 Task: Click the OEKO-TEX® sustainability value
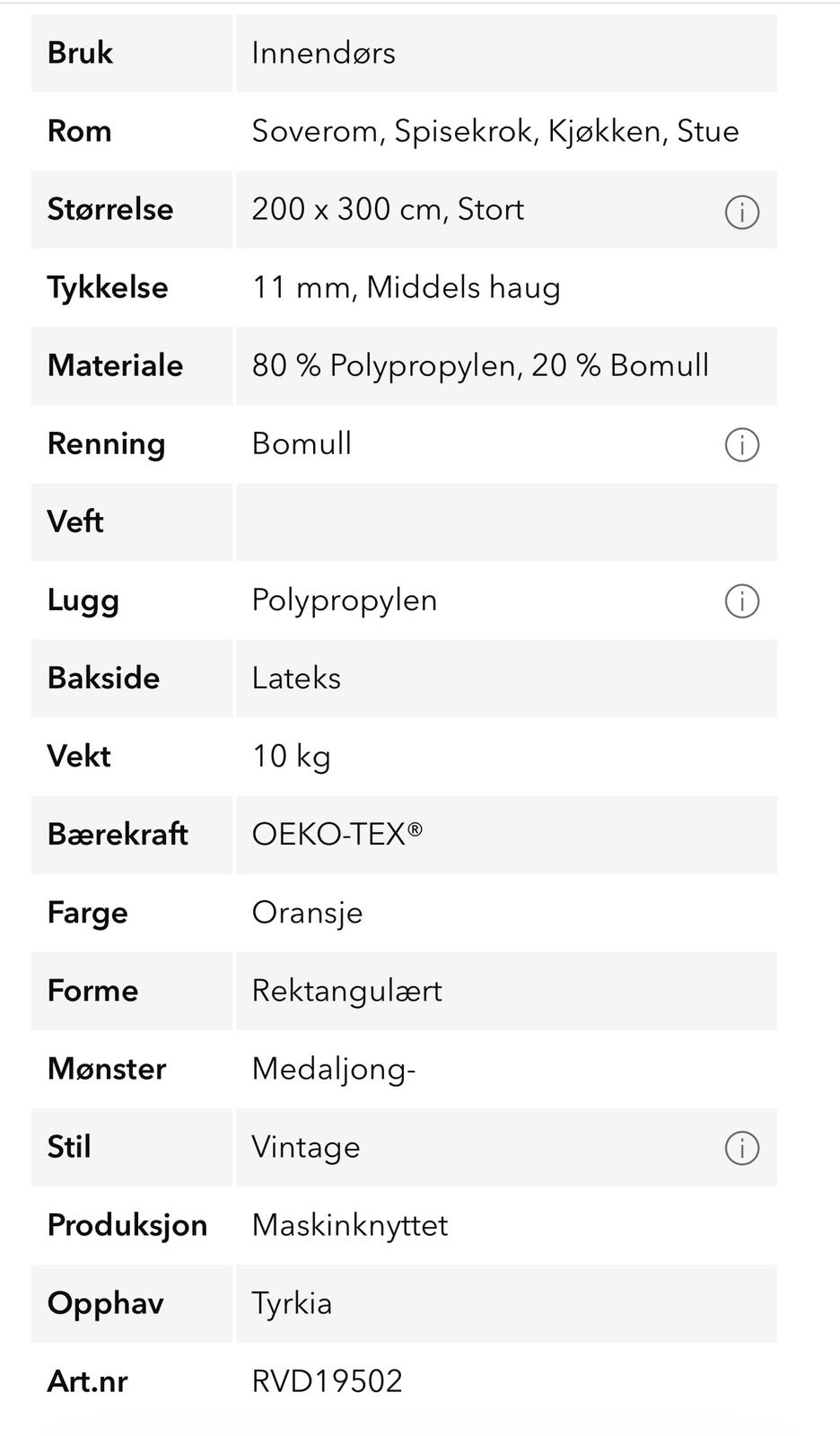tap(337, 834)
